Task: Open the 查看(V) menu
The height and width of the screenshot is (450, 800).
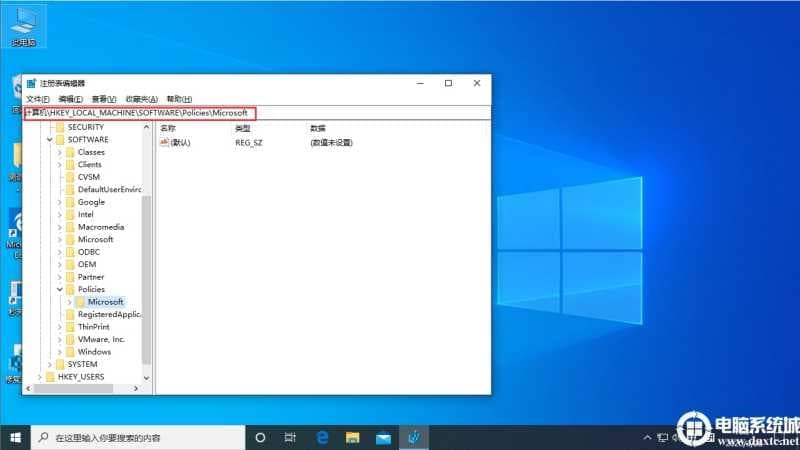Action: click(x=104, y=99)
